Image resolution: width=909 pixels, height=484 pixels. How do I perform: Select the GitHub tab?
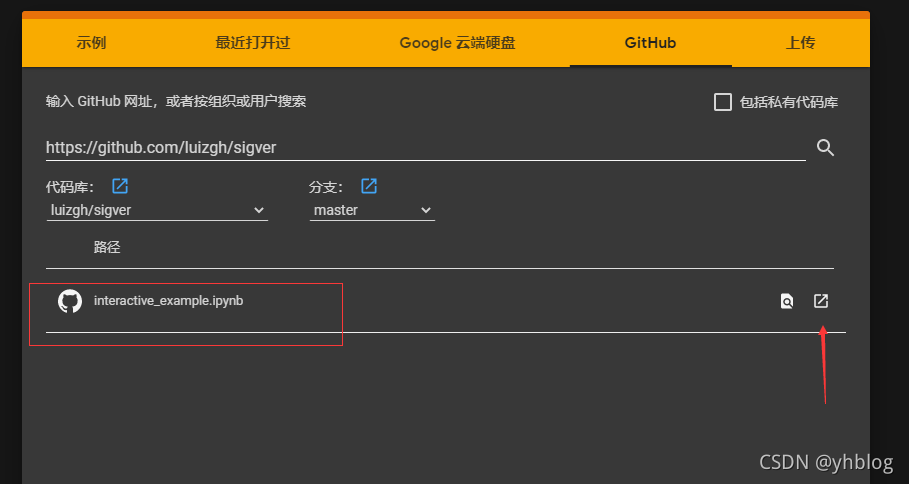click(x=650, y=43)
